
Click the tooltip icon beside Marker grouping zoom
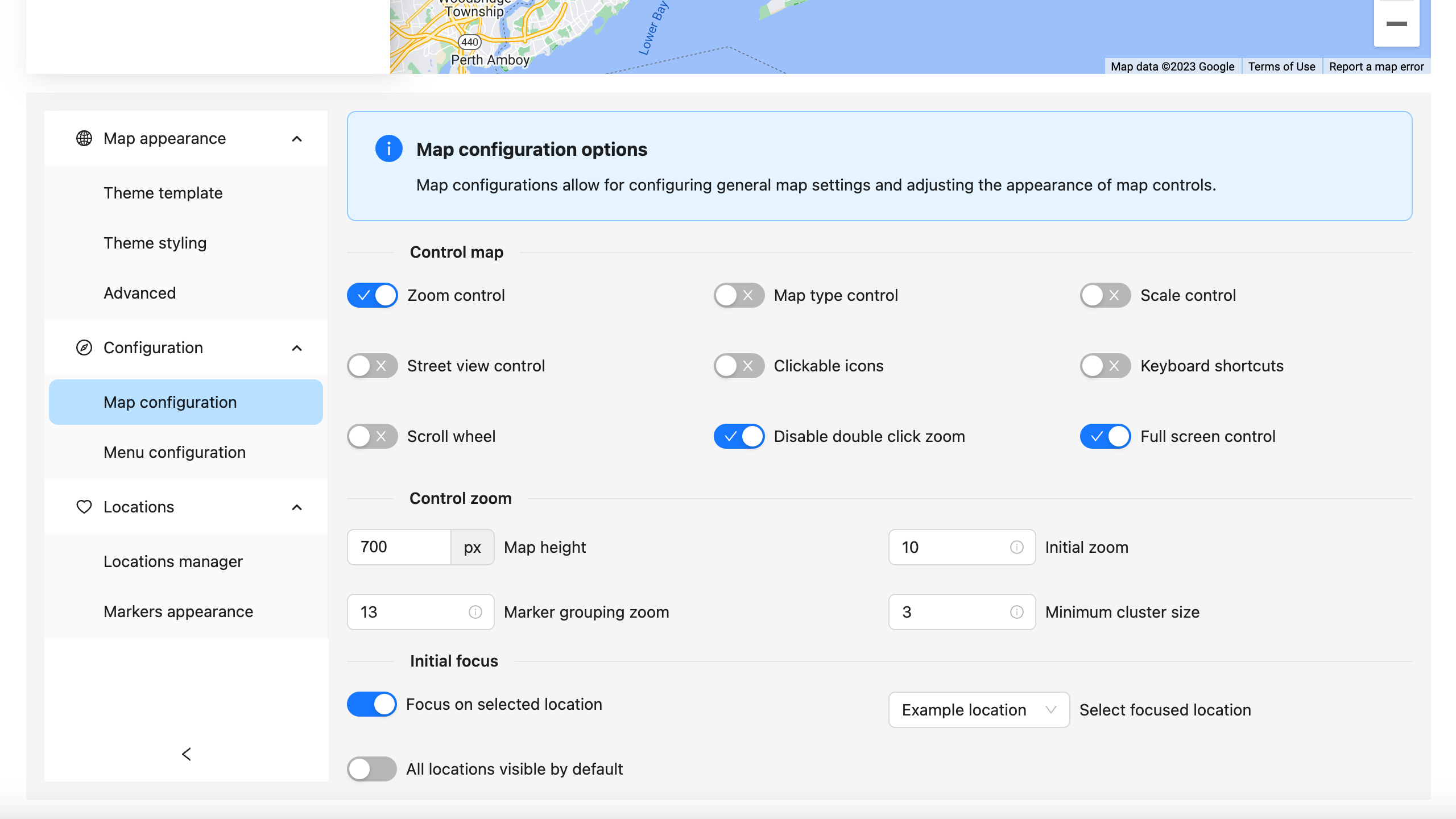coord(475,612)
